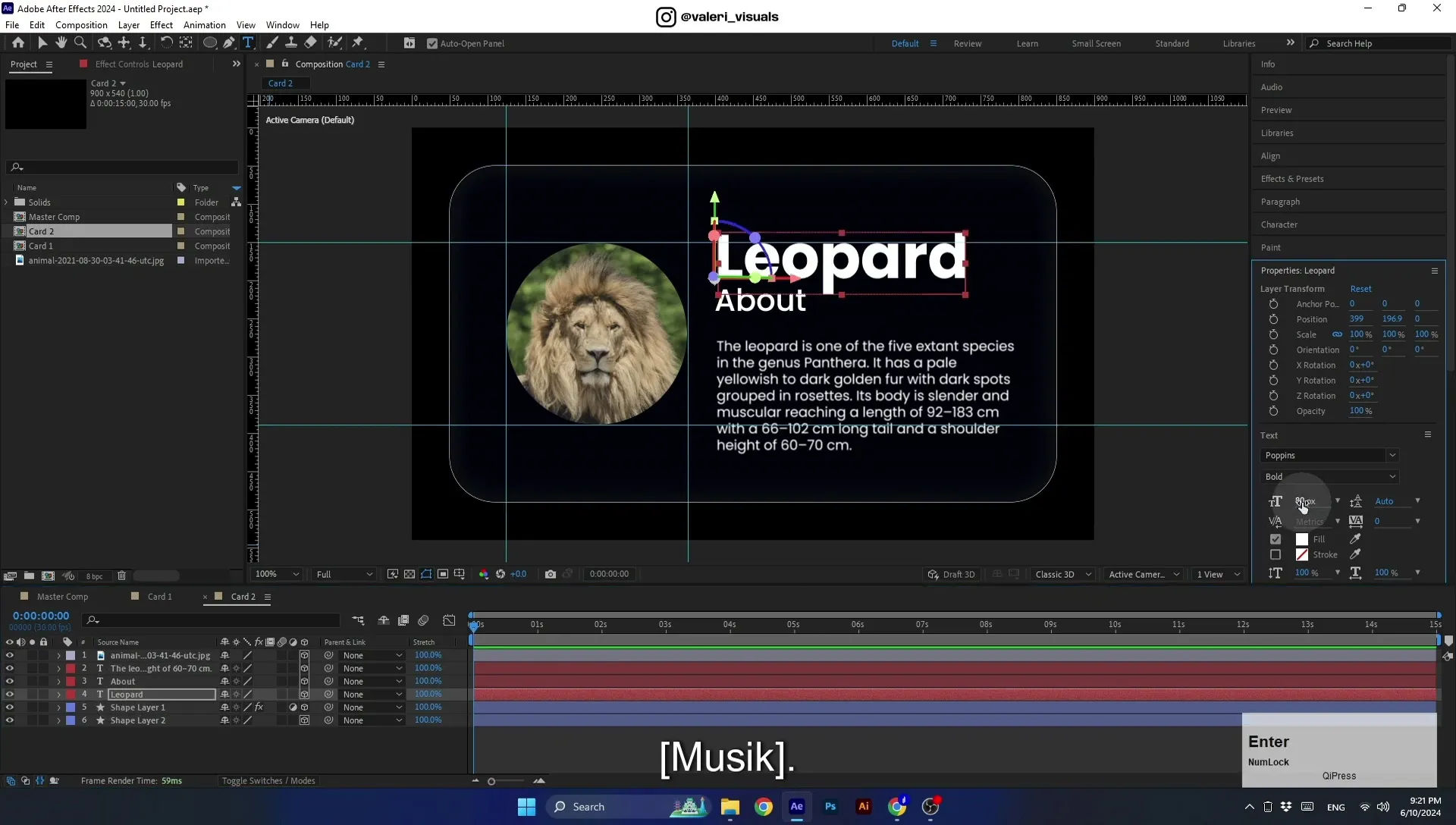
Task: Click the Fill eyedropper icon
Action: (1355, 539)
